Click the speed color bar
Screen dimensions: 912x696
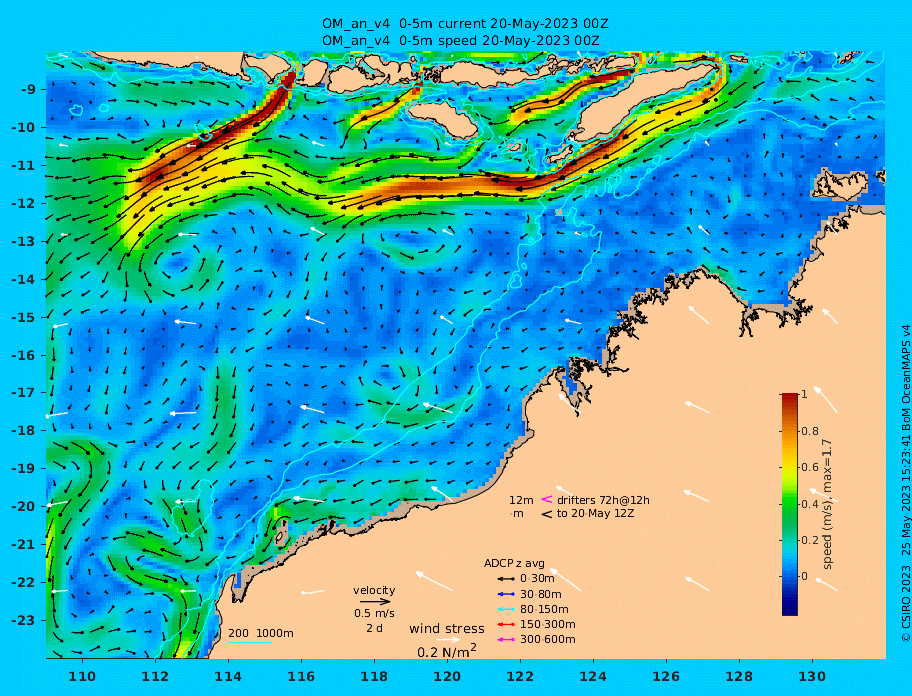click(790, 504)
